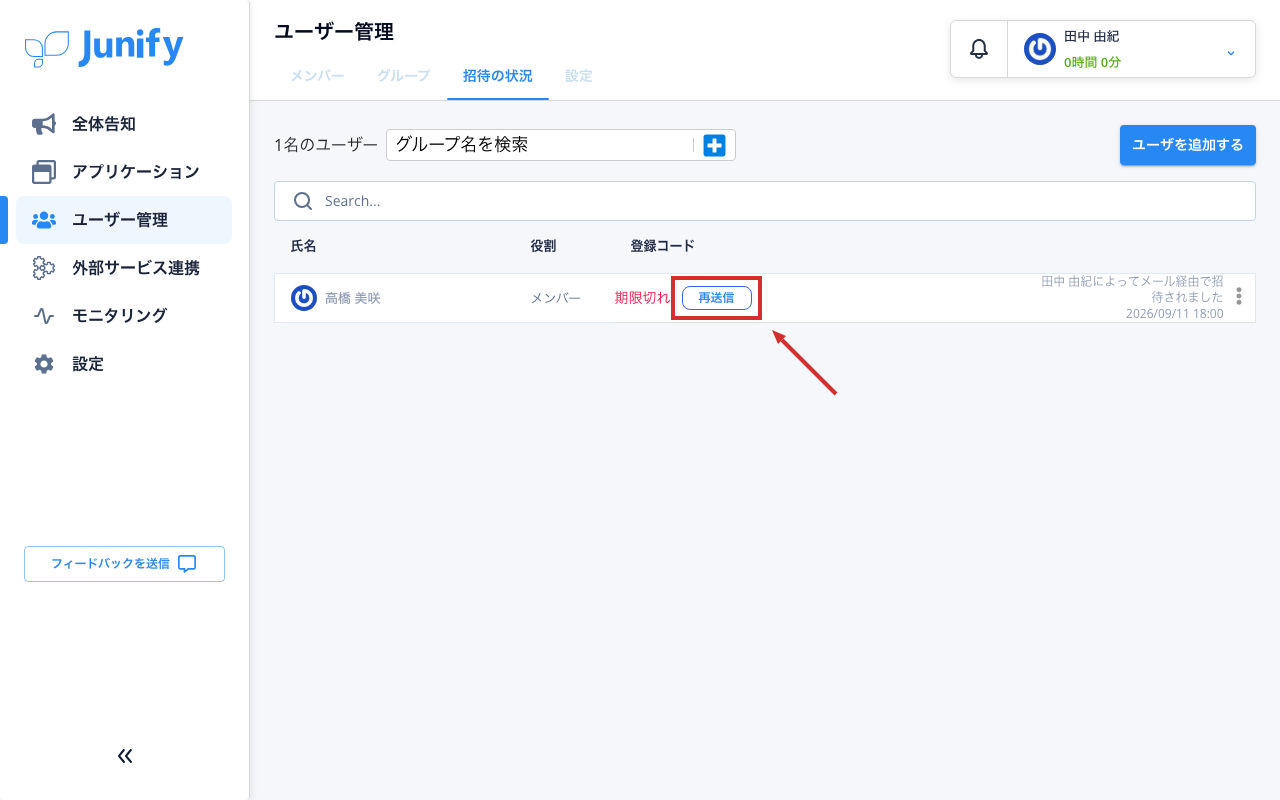
Task: Switch to the グループ tab
Action: 403,76
